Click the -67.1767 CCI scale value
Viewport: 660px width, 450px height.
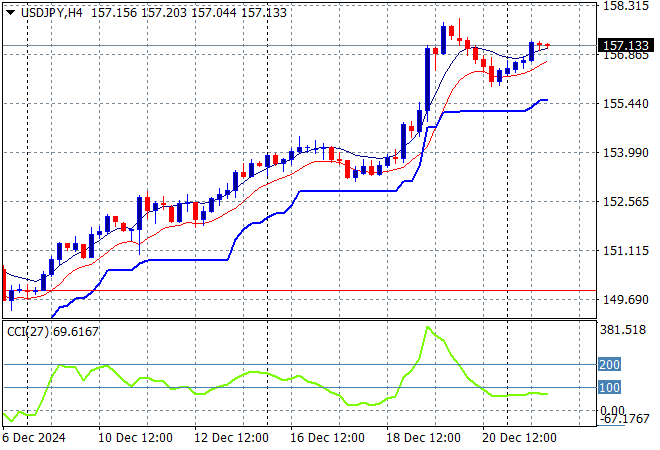click(625, 419)
